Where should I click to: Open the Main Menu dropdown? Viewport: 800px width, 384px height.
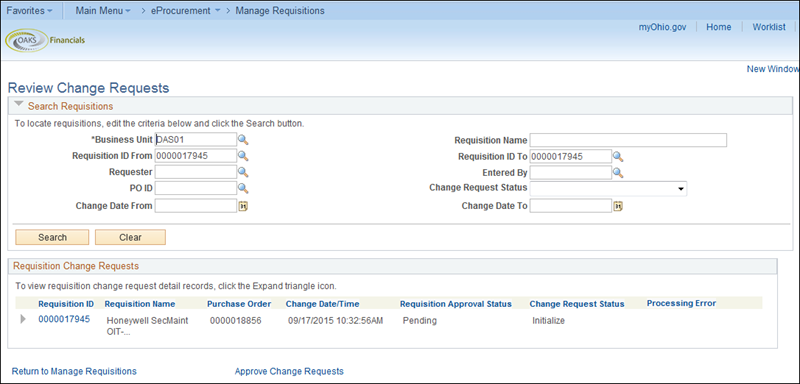[x=103, y=11]
